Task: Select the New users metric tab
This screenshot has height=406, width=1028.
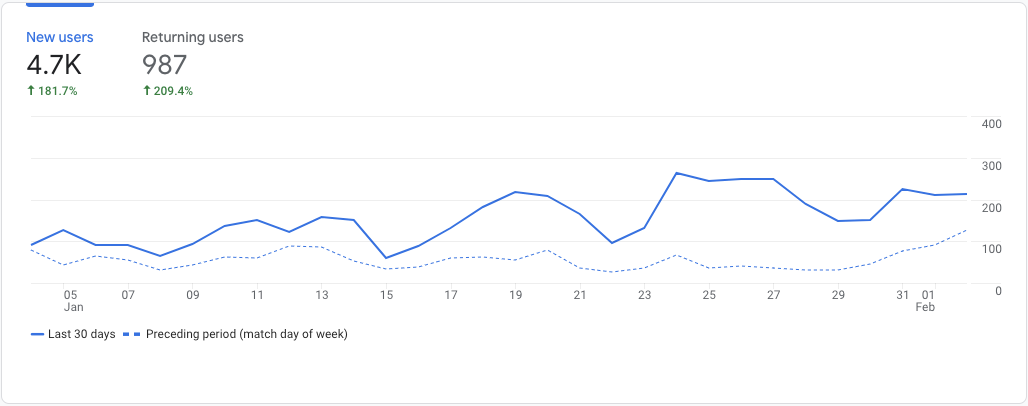Action: coord(60,37)
